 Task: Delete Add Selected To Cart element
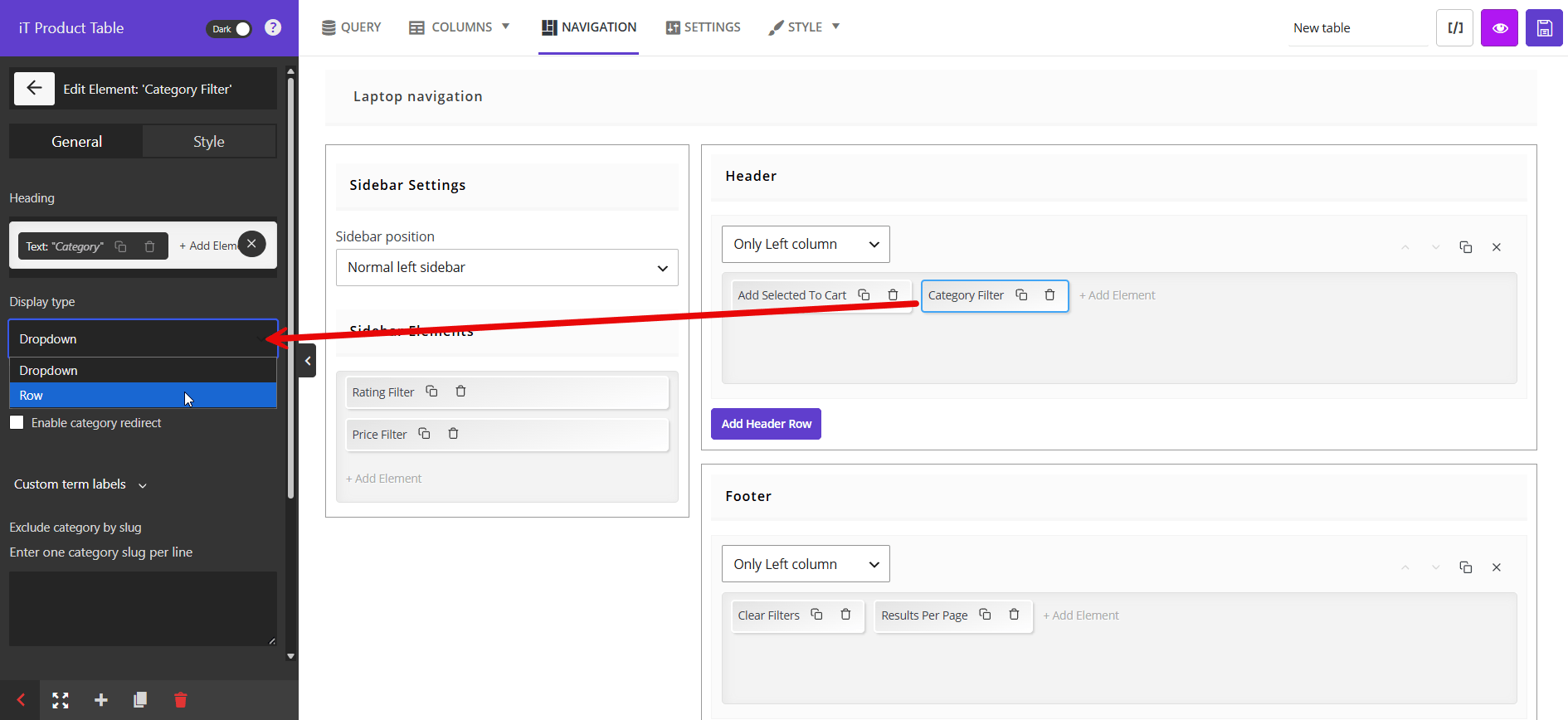pos(893,294)
